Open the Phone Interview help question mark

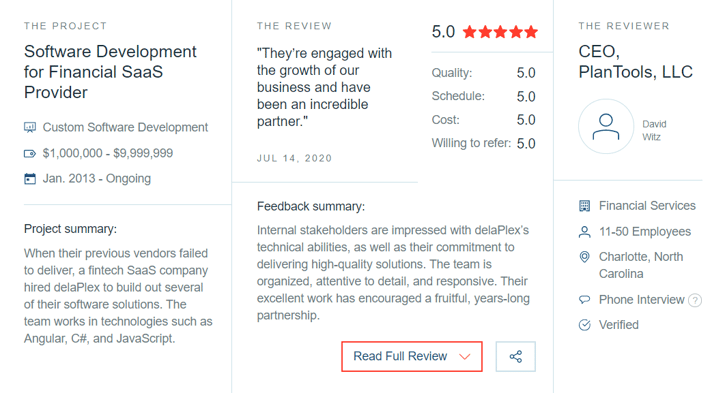point(694,301)
